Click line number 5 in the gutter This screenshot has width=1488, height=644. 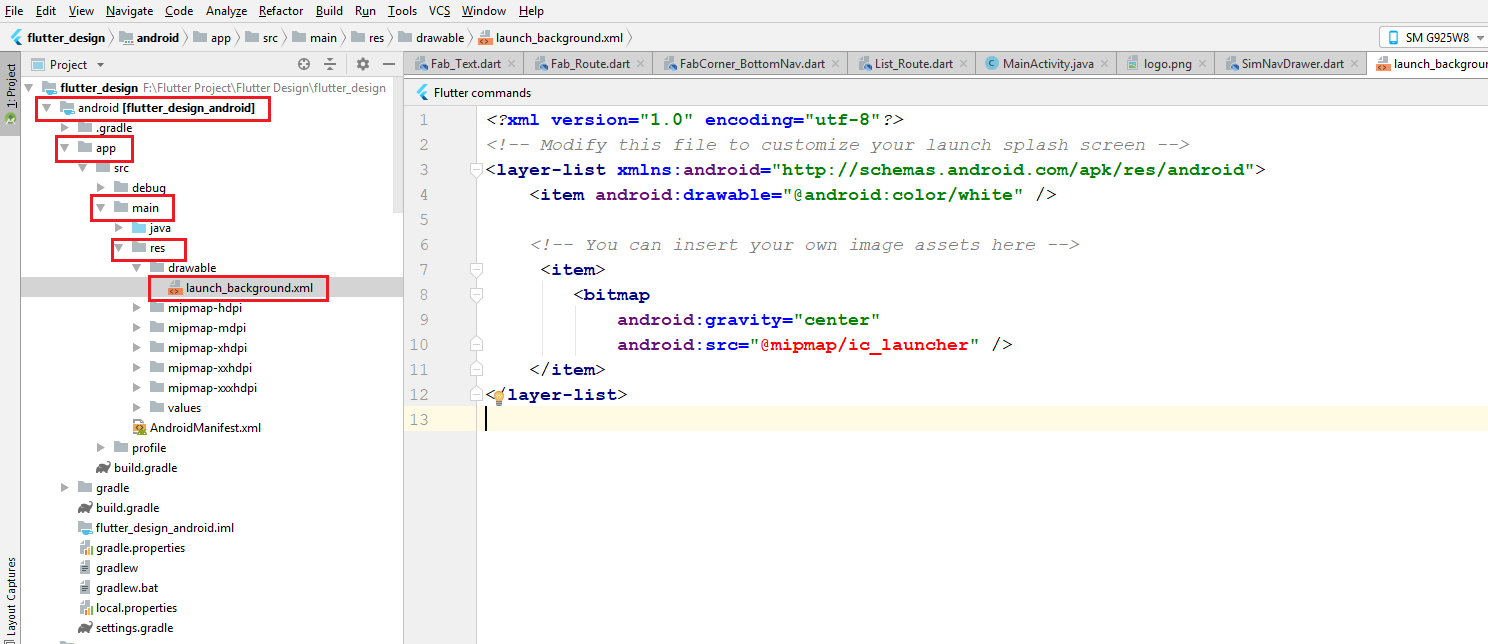click(x=423, y=220)
